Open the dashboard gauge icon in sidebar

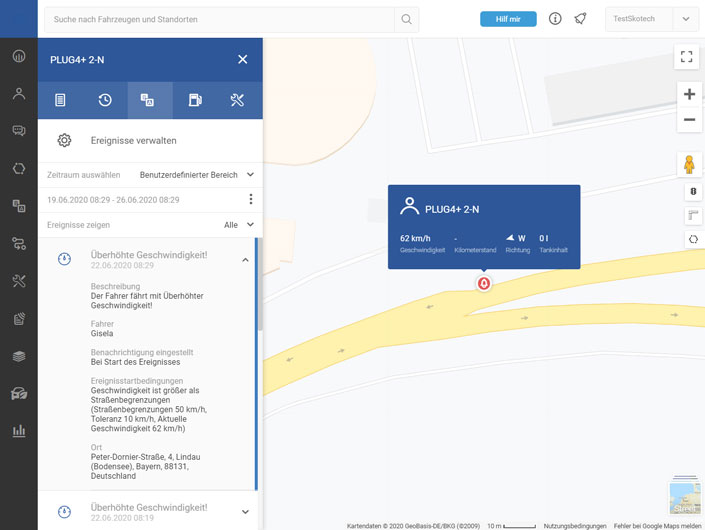click(x=18, y=56)
